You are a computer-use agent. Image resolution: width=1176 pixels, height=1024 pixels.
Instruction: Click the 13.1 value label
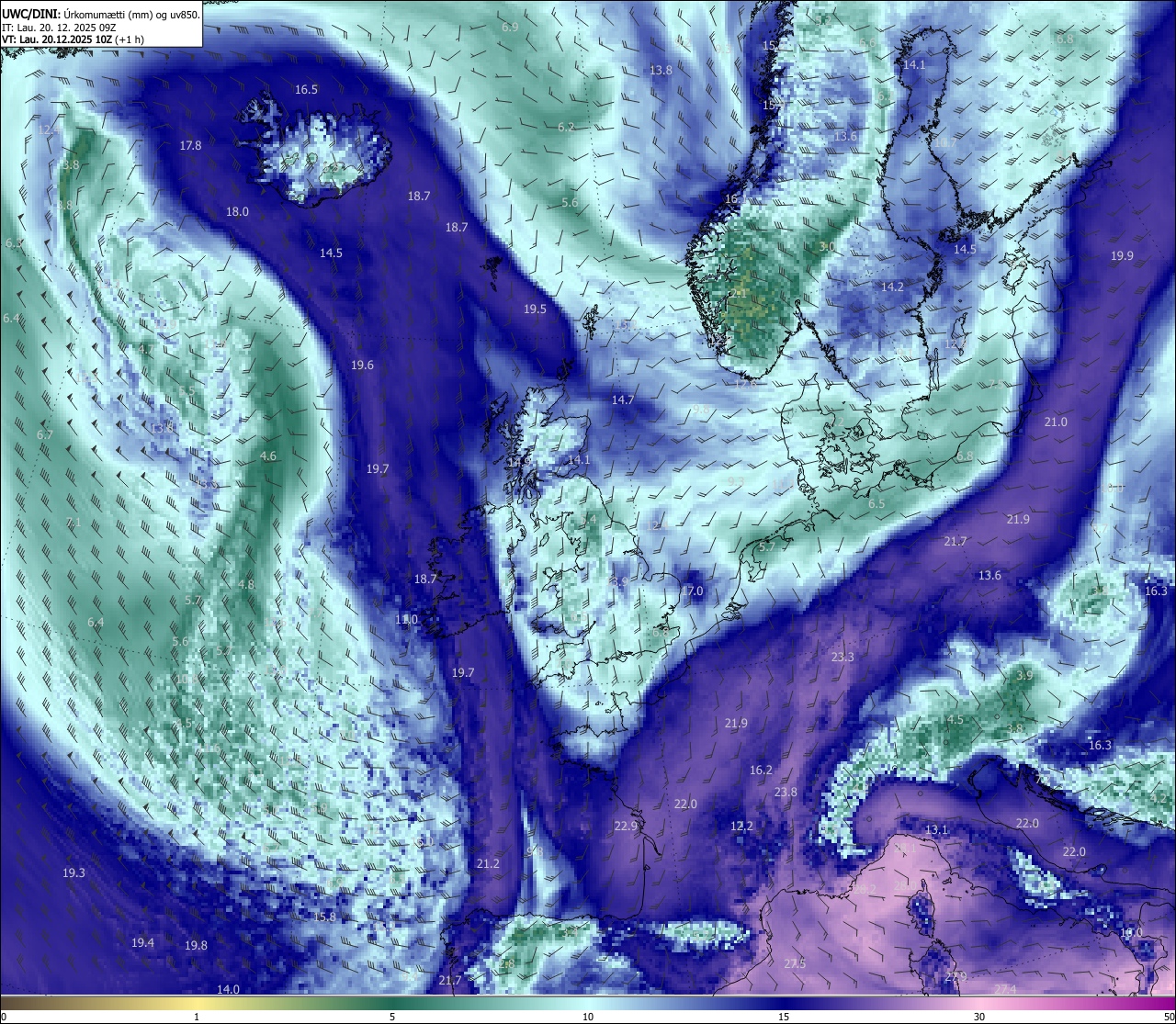tap(936, 830)
